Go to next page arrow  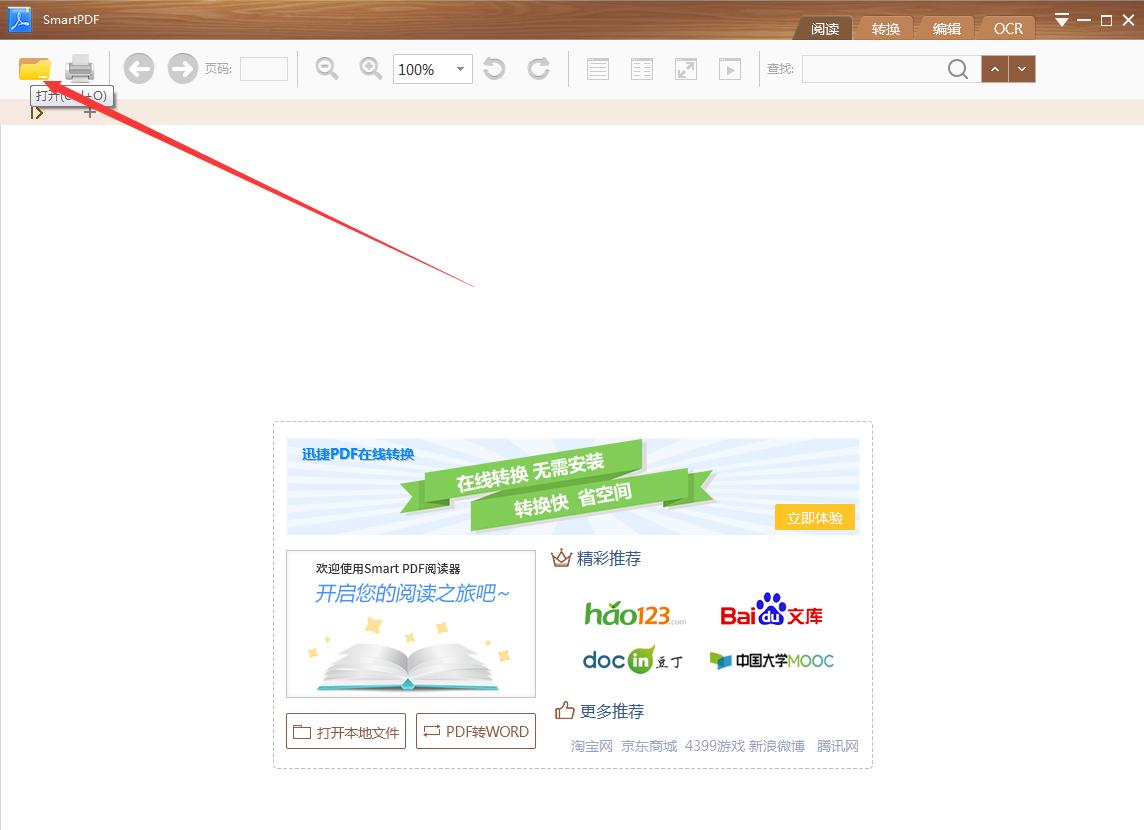pyautogui.click(x=182, y=69)
